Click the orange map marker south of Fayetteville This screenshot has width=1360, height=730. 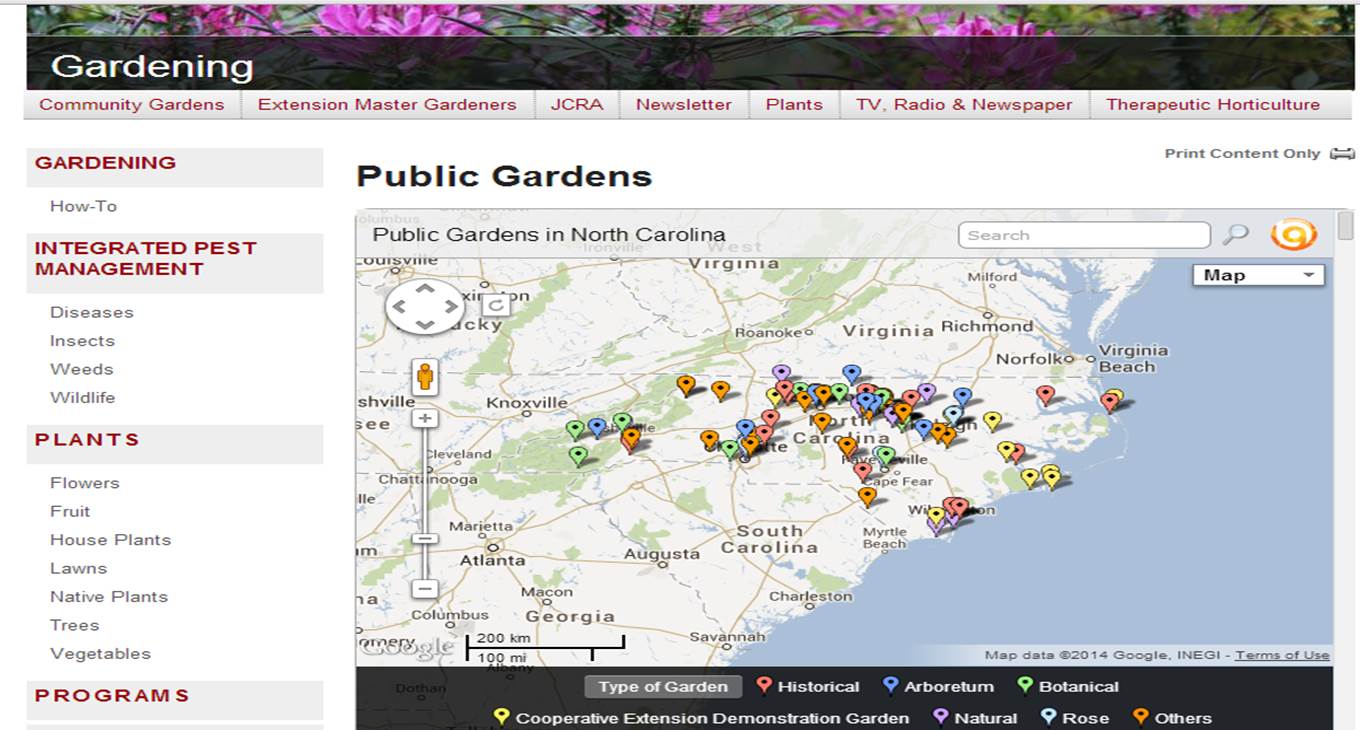pyautogui.click(x=867, y=495)
